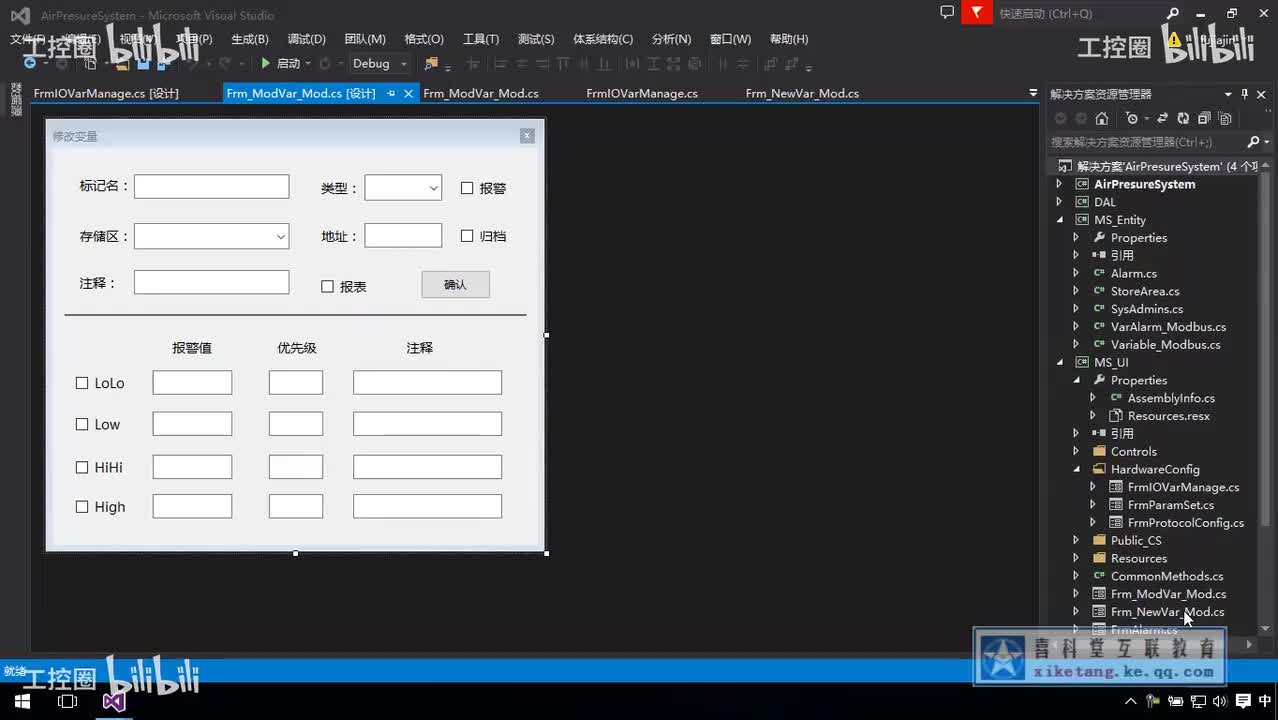Open the 工具(T) menu
Screen dimensions: 1278x720
click(x=481, y=39)
